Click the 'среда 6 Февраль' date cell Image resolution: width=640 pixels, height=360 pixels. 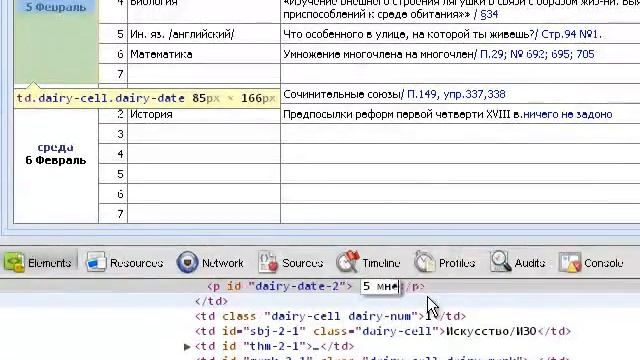(56, 154)
